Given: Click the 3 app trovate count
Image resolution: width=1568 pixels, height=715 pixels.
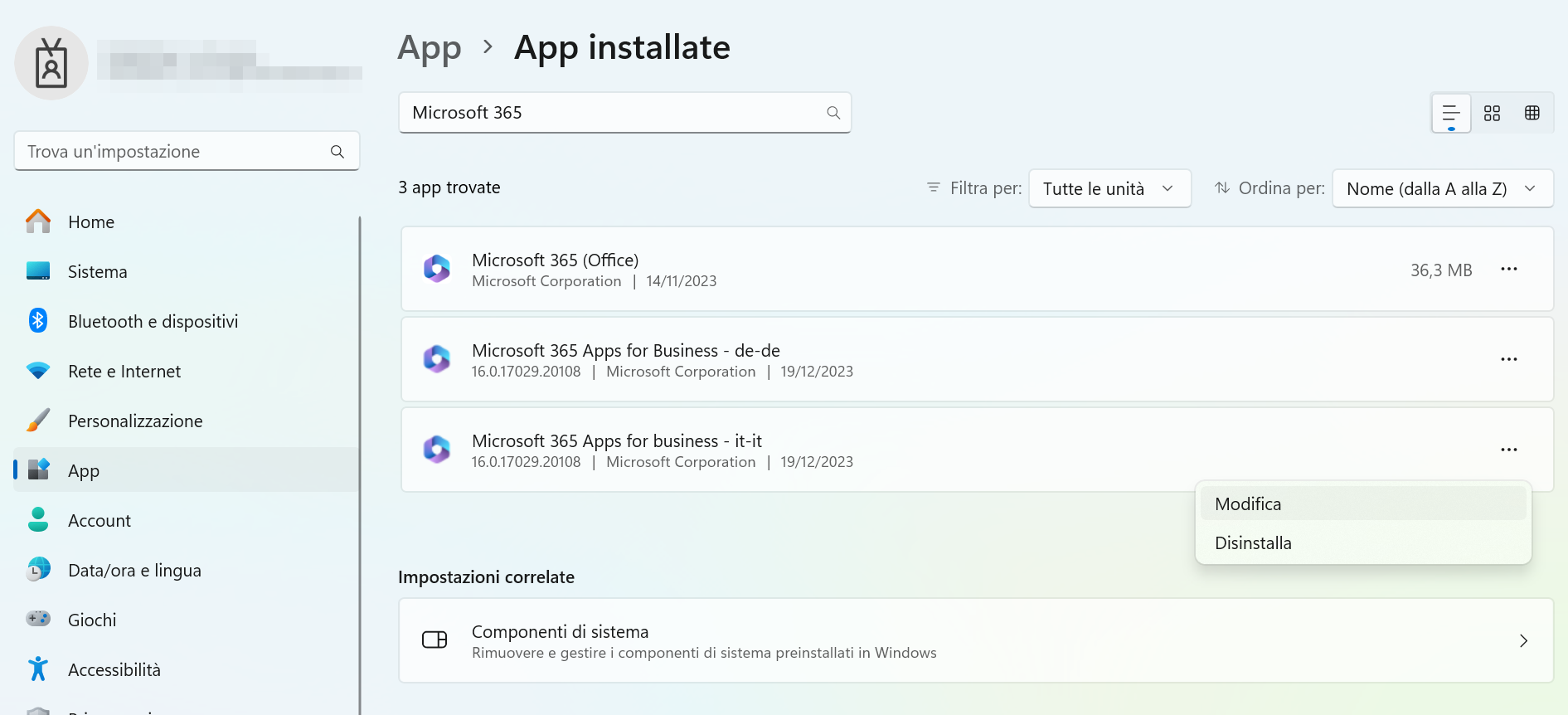Looking at the screenshot, I should [449, 187].
